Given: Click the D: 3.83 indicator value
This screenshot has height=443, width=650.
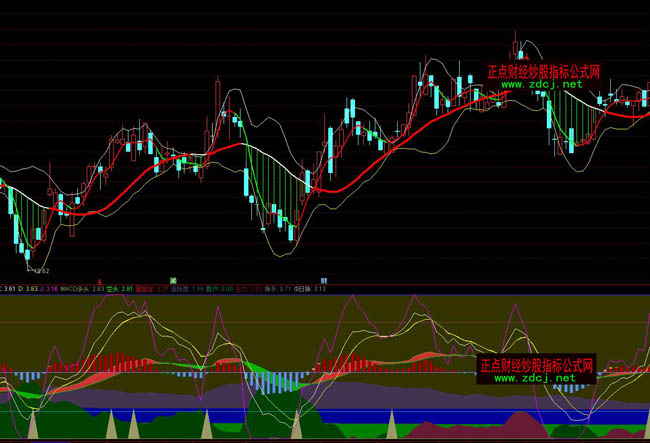Looking at the screenshot, I should [x=32, y=288].
